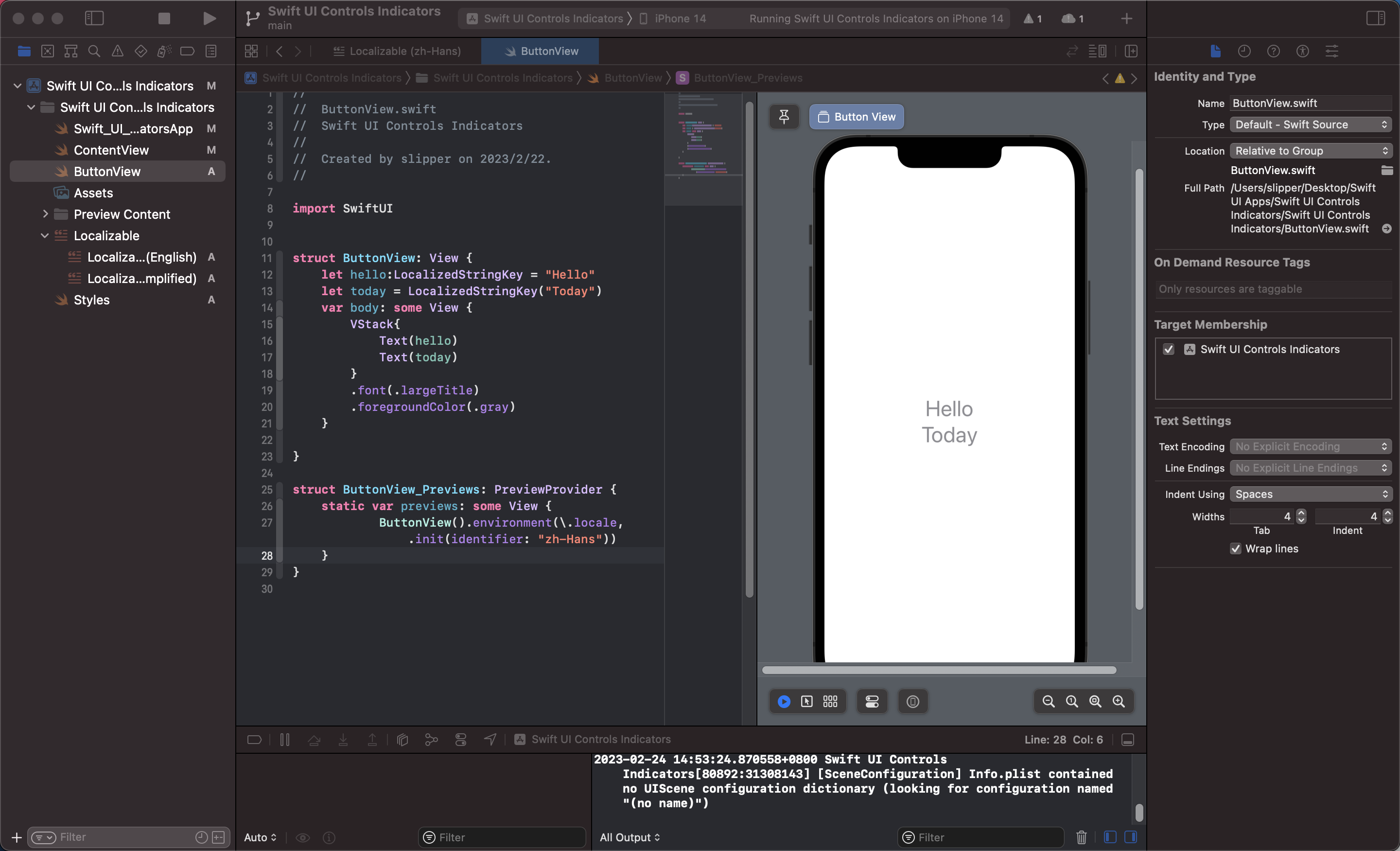Open the Indent Using Spaces dropdown
Screen dimensions: 1400x851
tap(1310, 494)
